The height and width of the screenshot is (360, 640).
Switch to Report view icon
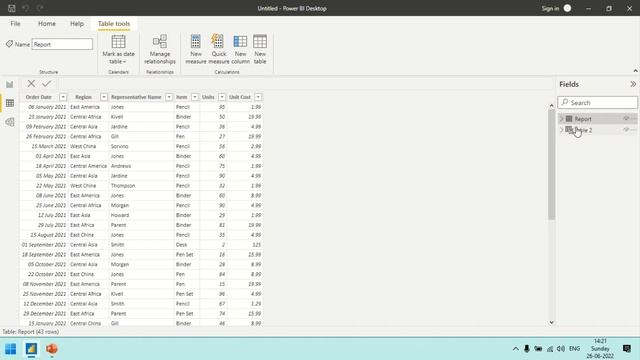[10, 84]
